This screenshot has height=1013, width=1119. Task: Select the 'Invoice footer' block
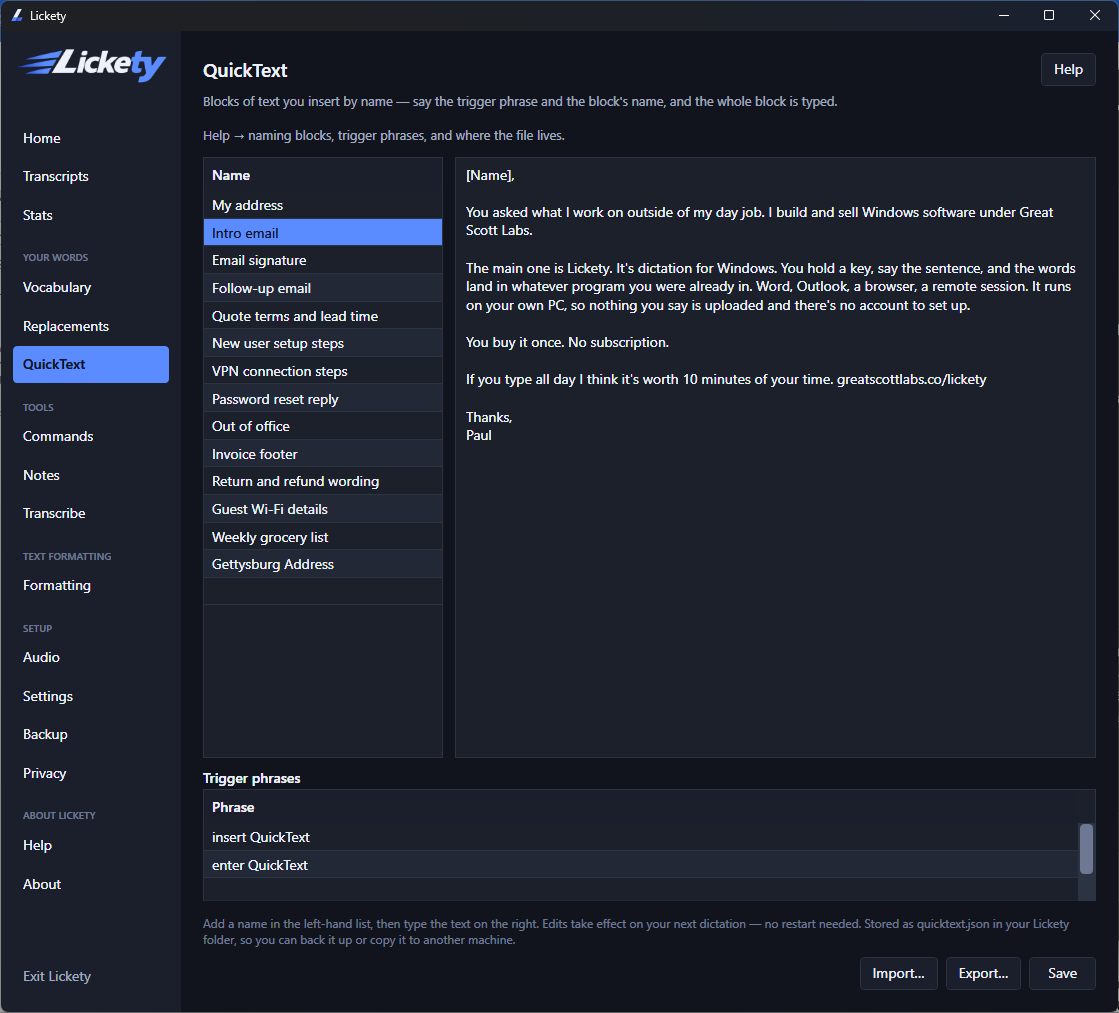tap(323, 454)
